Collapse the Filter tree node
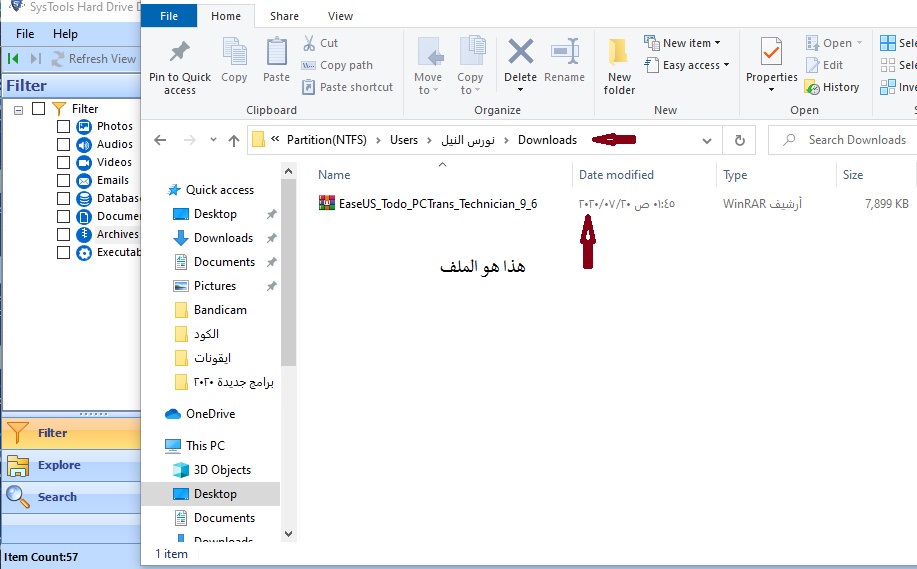 tap(18, 109)
